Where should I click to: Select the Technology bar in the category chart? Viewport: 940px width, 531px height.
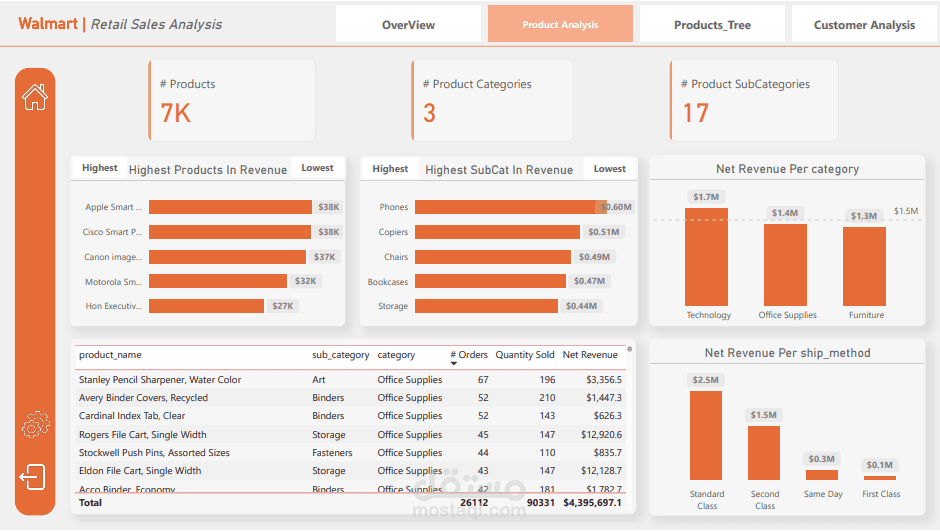(706, 257)
